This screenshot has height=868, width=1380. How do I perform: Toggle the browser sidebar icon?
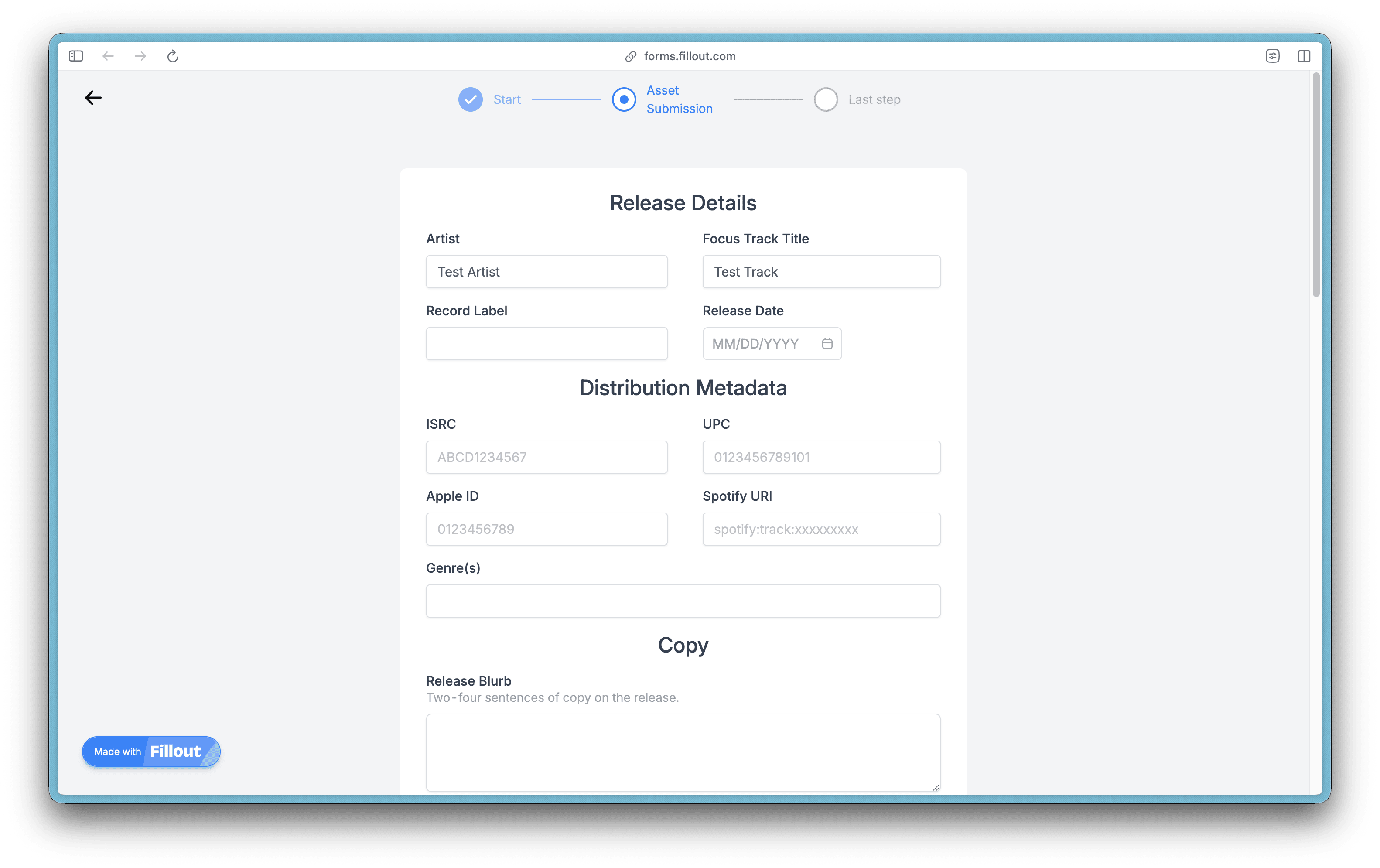pyautogui.click(x=75, y=56)
